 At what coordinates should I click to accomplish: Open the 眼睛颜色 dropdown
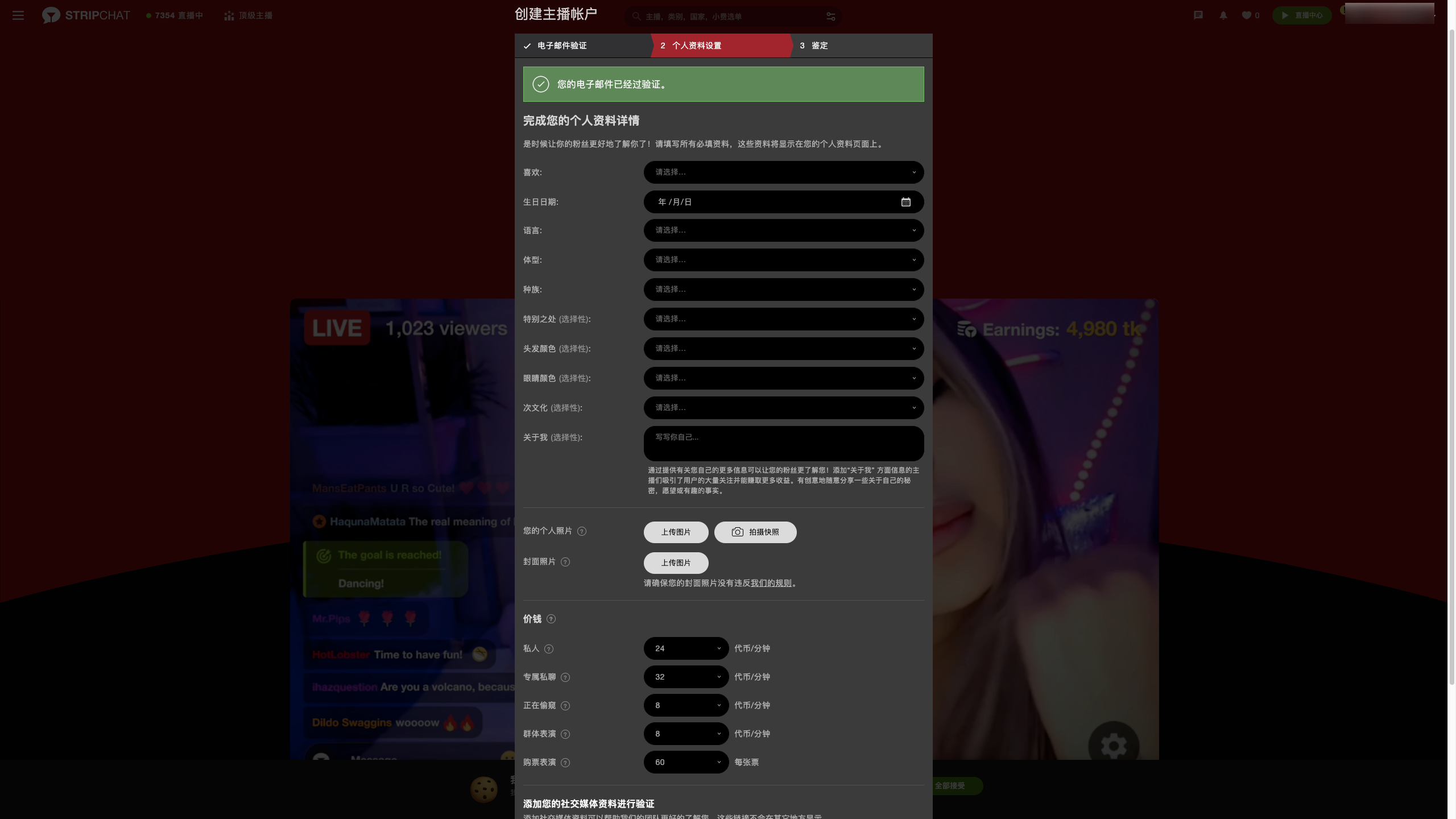click(784, 378)
